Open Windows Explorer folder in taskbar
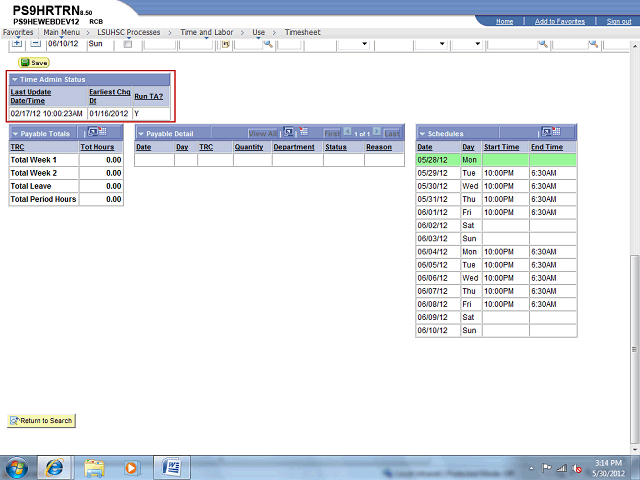The height and width of the screenshot is (480, 640). pyautogui.click(x=94, y=466)
